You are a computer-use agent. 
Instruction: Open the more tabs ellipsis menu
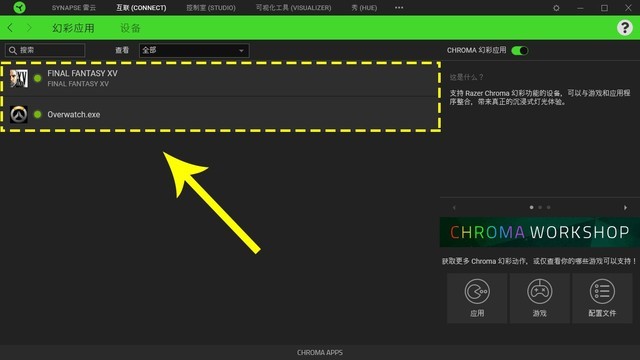[x=399, y=7]
